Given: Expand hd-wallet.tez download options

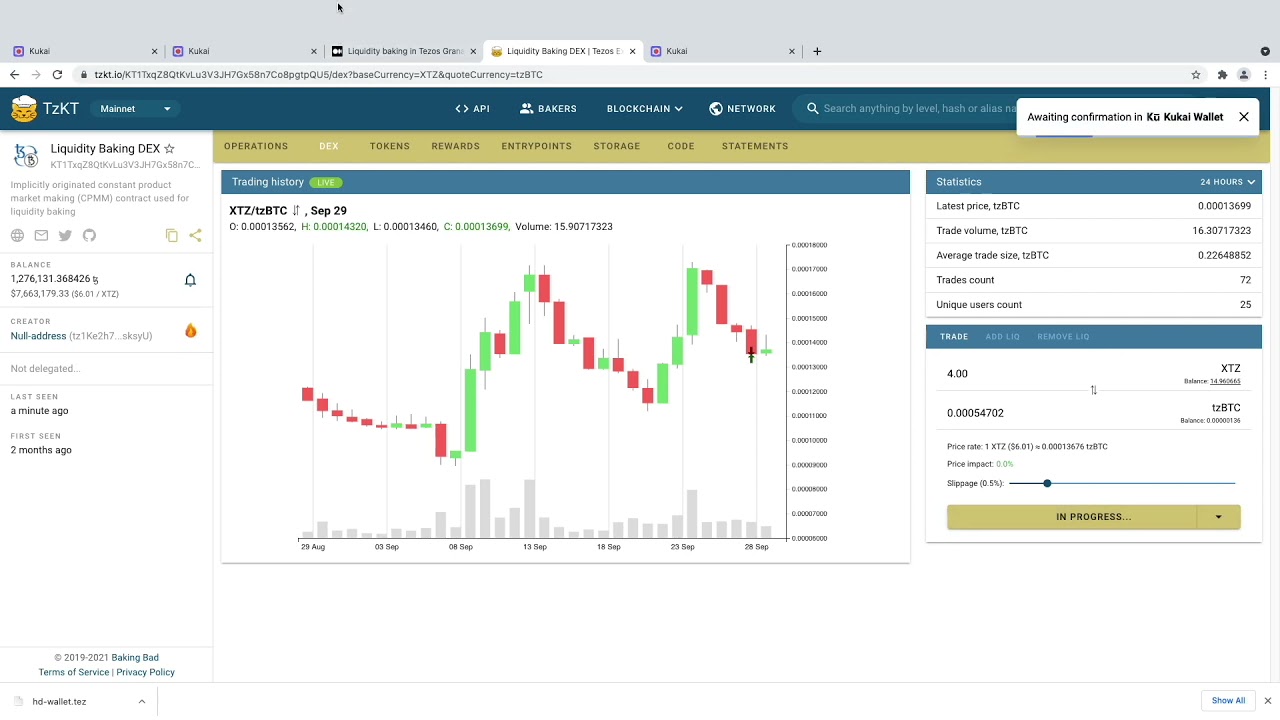Looking at the screenshot, I should 142,701.
